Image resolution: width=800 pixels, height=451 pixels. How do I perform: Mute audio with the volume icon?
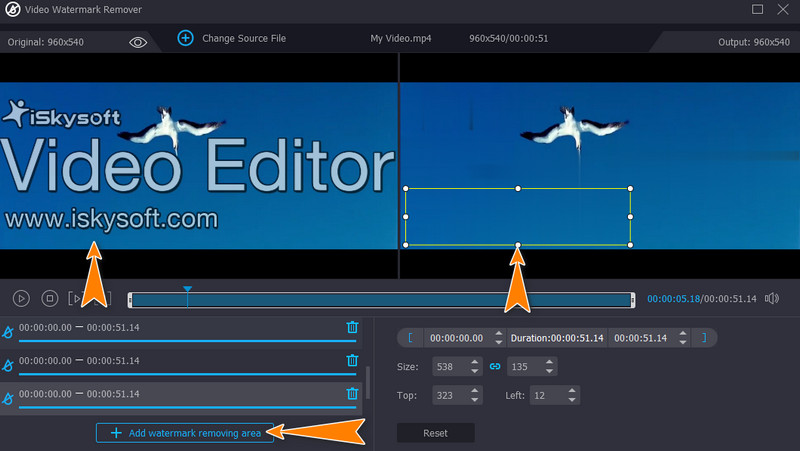(772, 298)
